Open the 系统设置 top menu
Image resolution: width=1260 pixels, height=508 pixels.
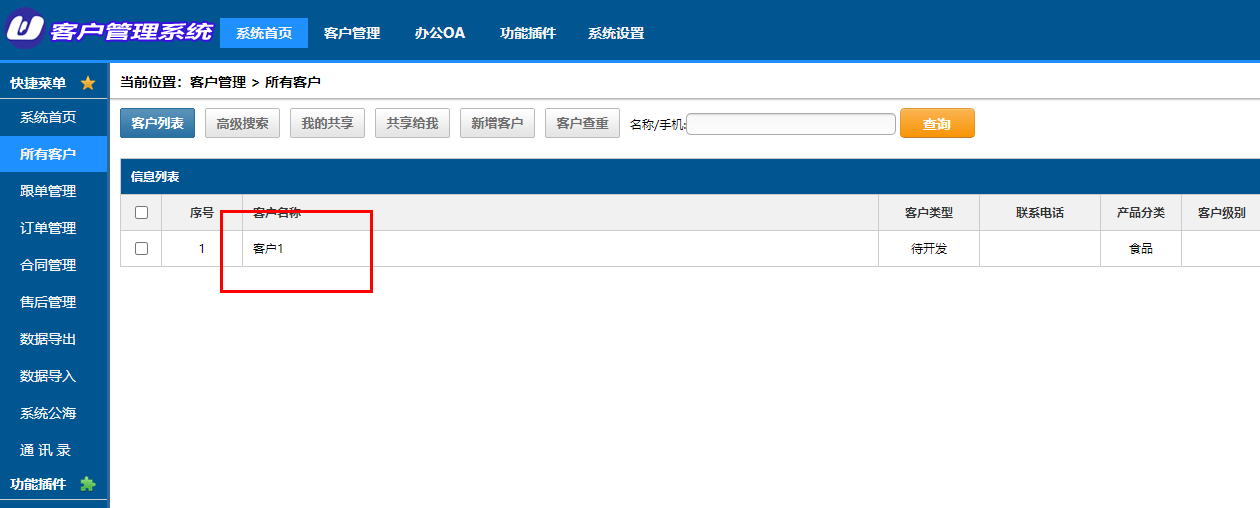point(616,33)
